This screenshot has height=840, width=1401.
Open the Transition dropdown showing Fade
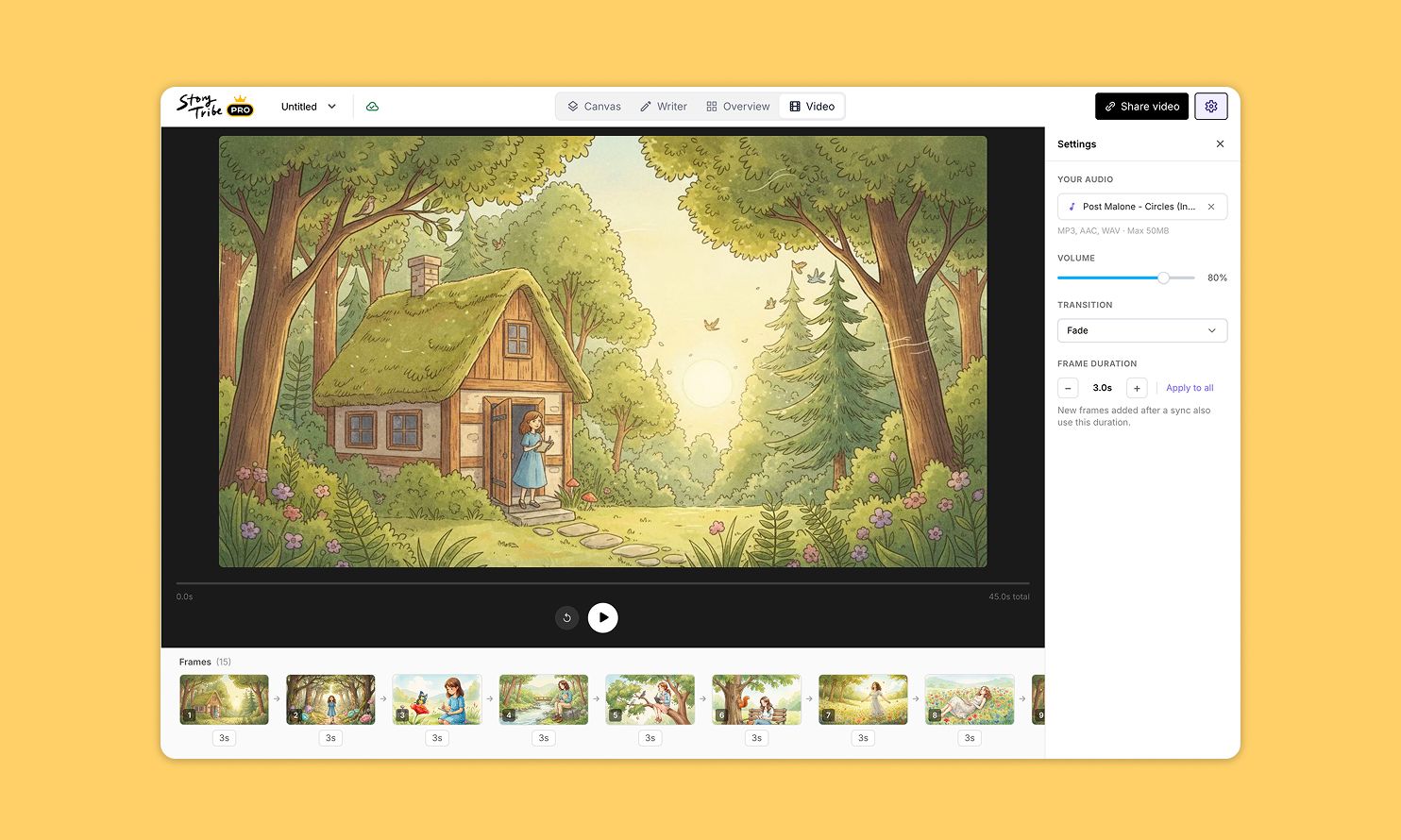click(x=1141, y=330)
